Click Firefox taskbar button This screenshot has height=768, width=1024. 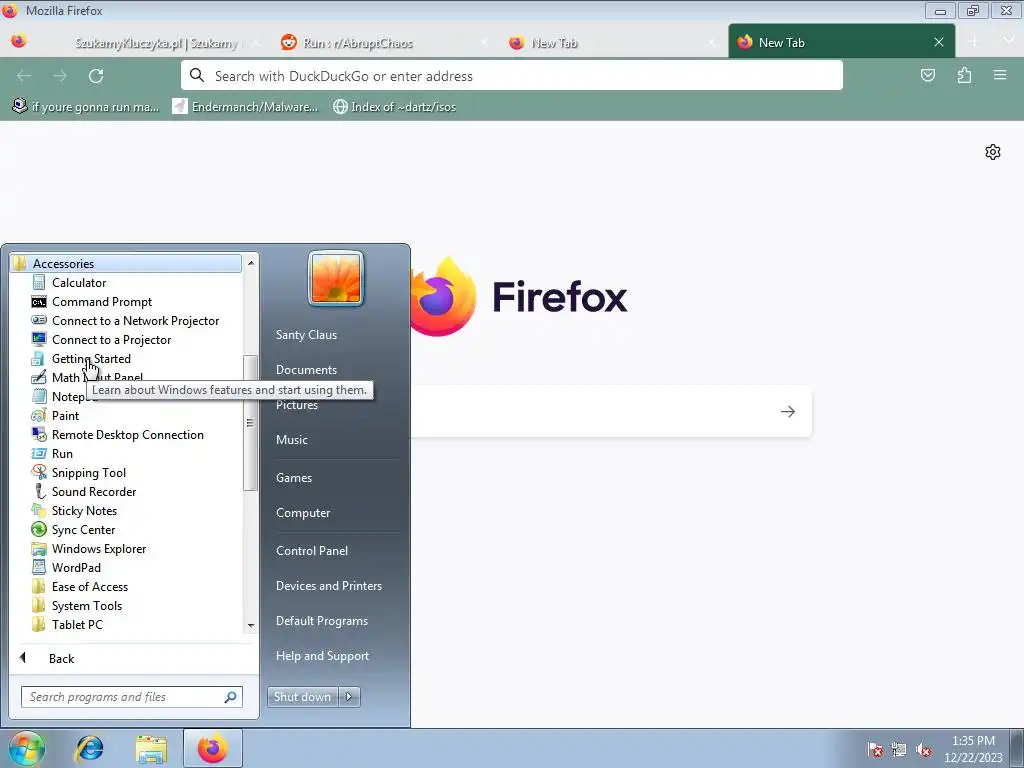tap(213, 748)
